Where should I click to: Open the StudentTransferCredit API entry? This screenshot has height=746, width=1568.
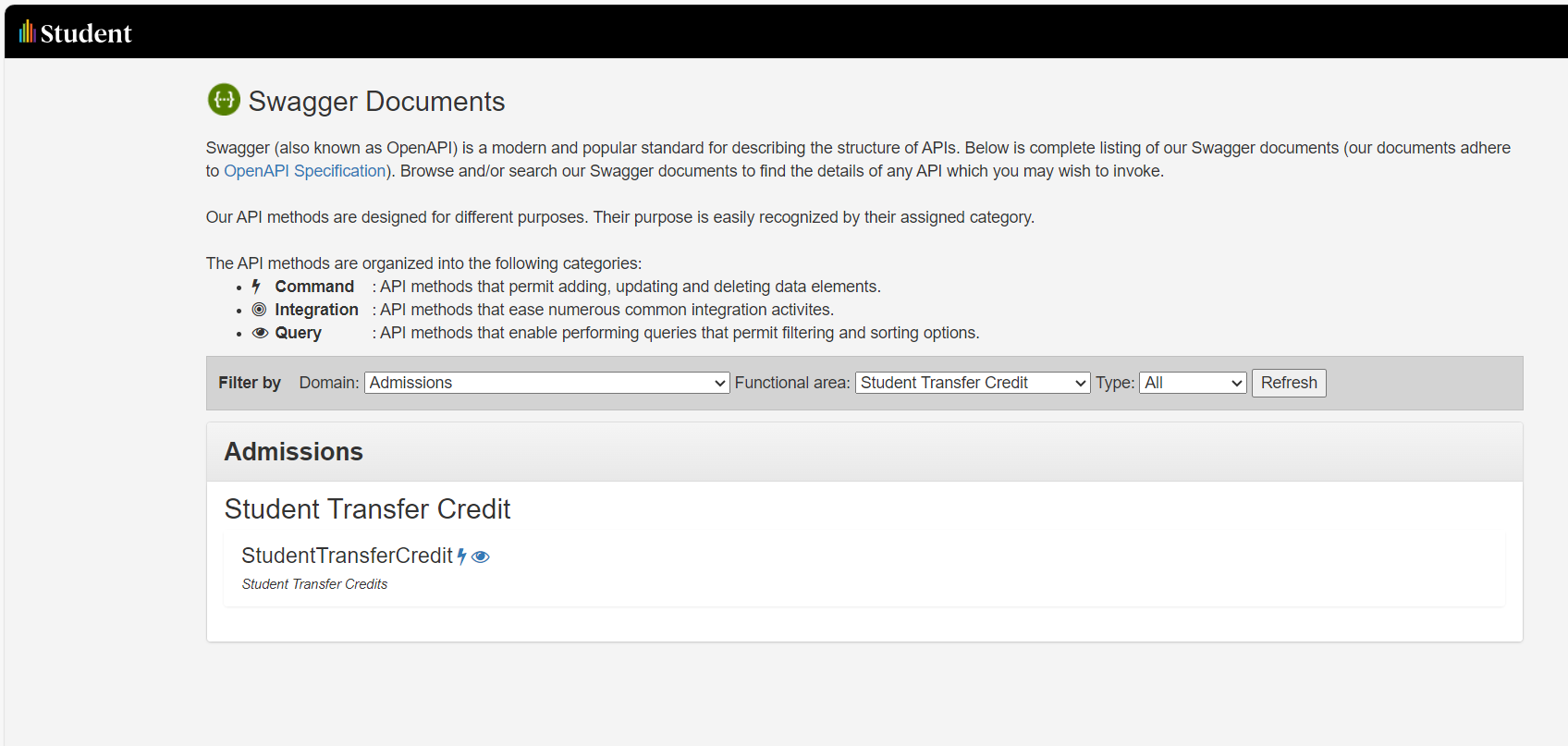pyautogui.click(x=347, y=556)
